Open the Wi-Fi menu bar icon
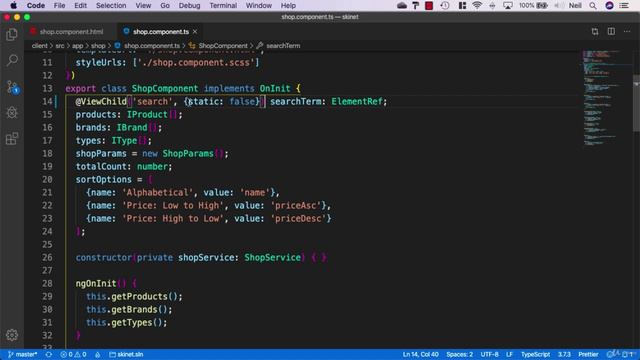 pyautogui.click(x=477, y=5)
